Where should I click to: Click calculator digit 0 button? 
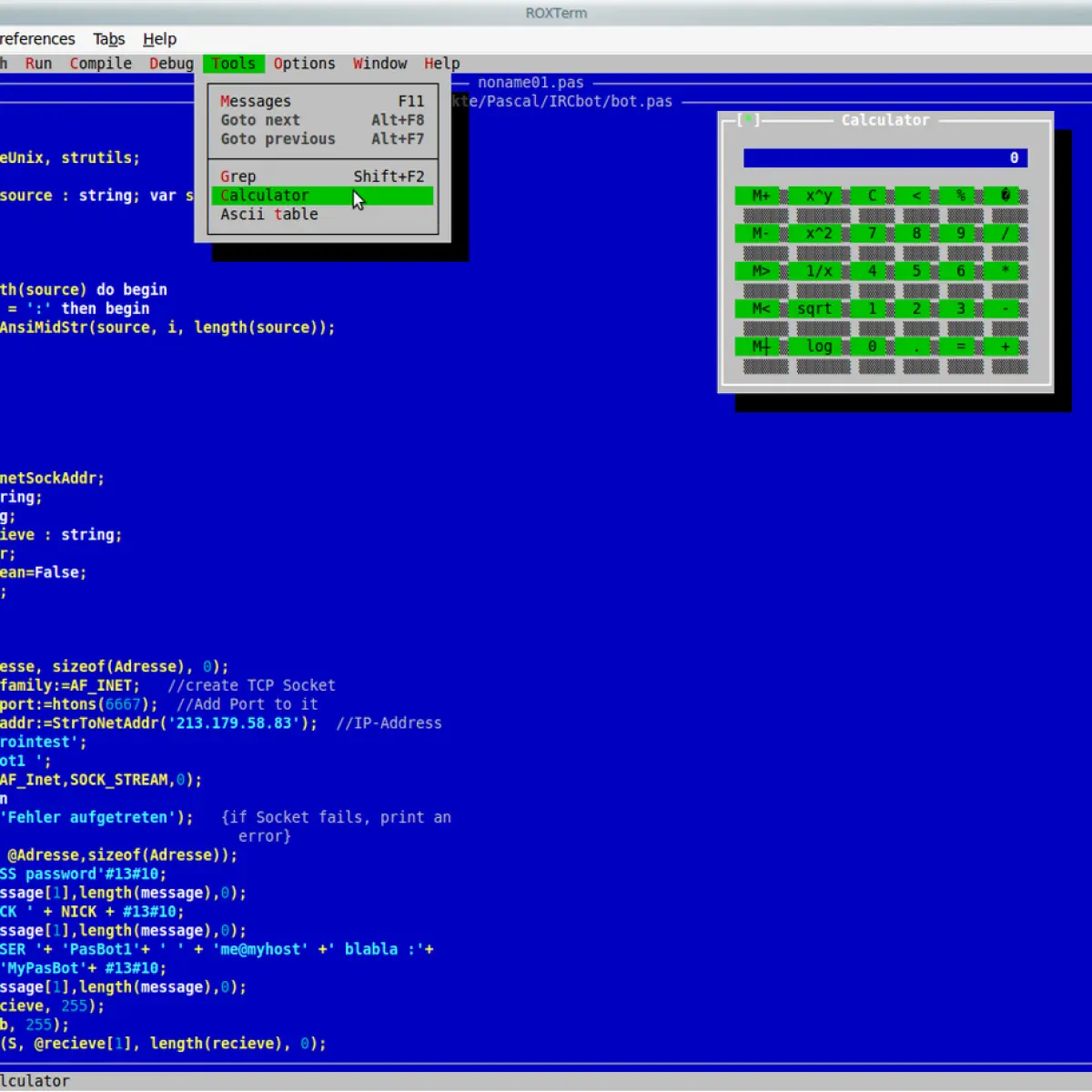coord(868,347)
